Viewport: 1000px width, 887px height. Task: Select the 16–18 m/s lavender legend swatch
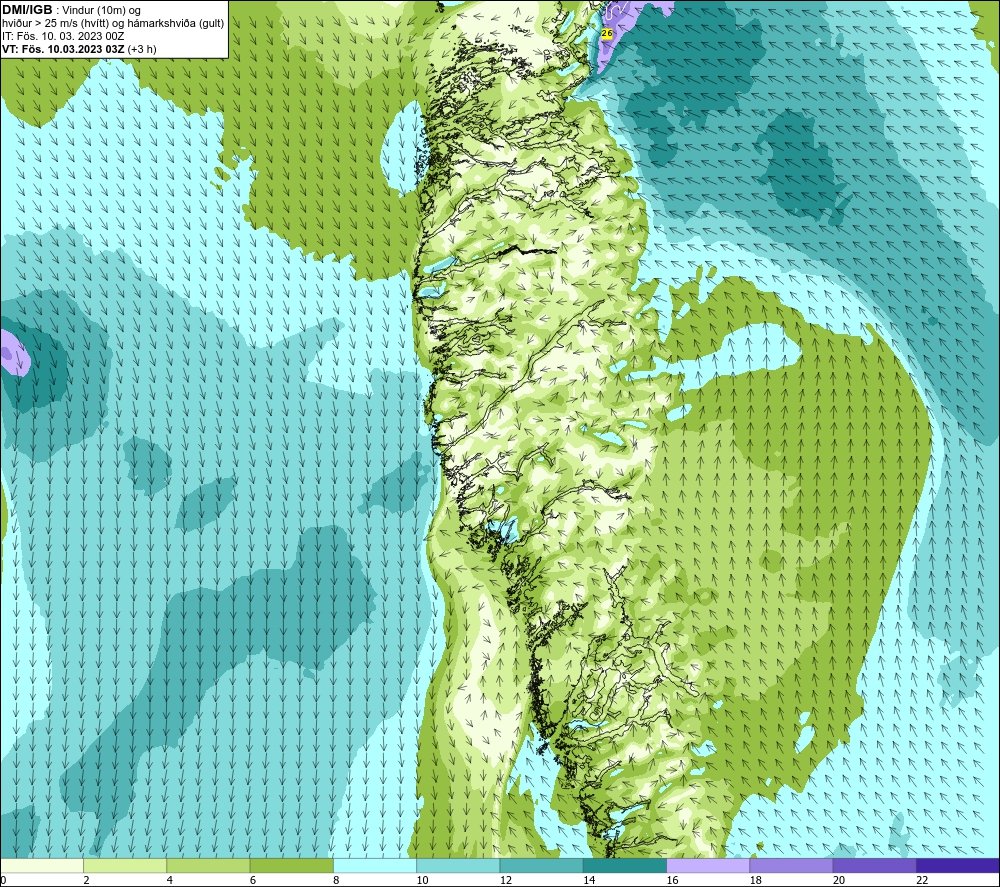pyautogui.click(x=708, y=865)
